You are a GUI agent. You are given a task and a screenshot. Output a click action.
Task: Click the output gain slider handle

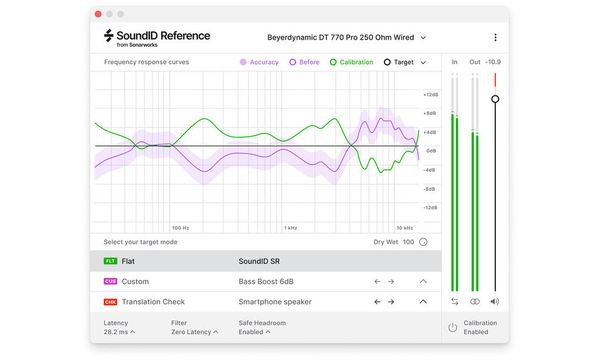pyautogui.click(x=495, y=99)
